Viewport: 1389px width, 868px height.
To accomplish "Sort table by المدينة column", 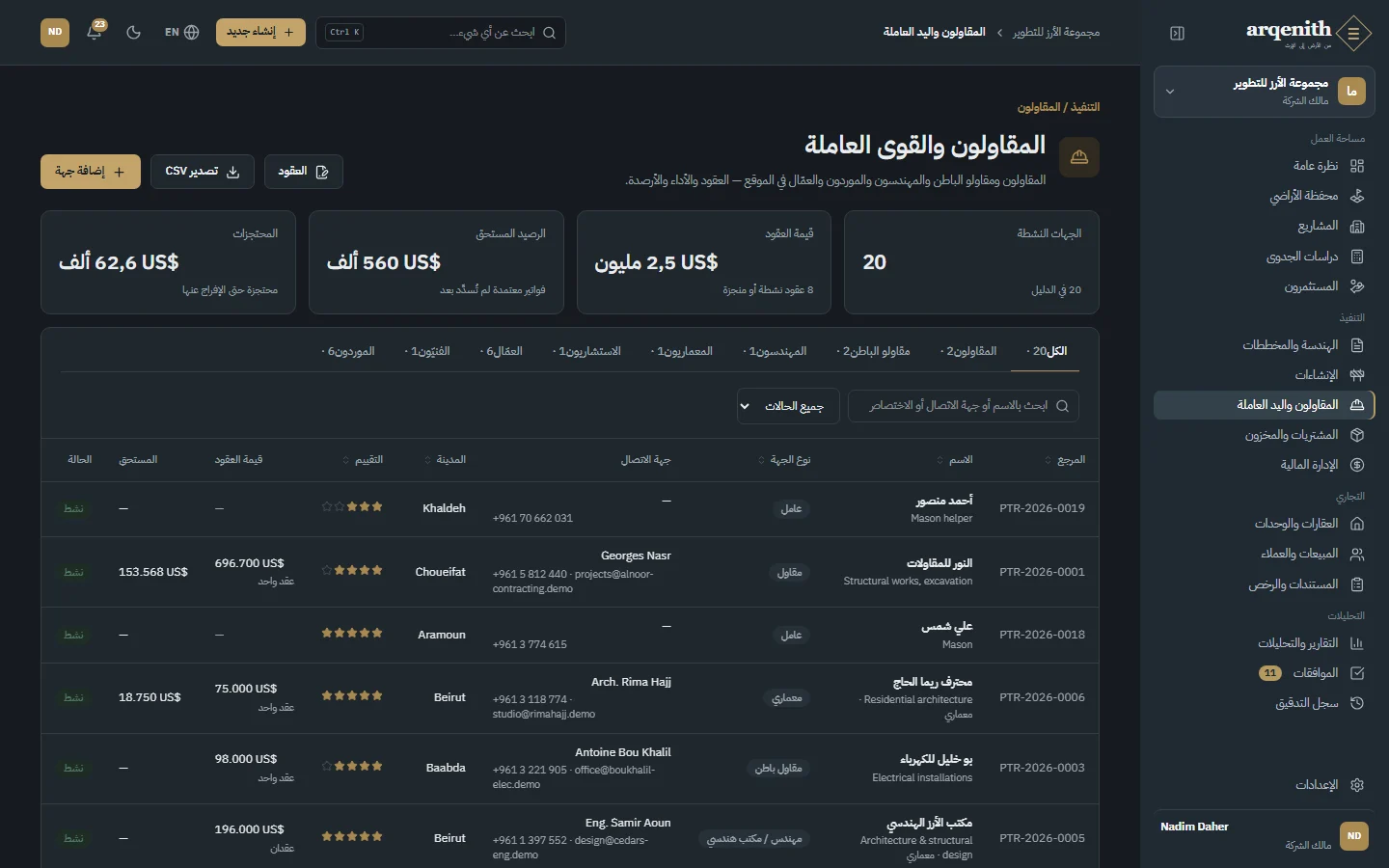I will point(446,460).
